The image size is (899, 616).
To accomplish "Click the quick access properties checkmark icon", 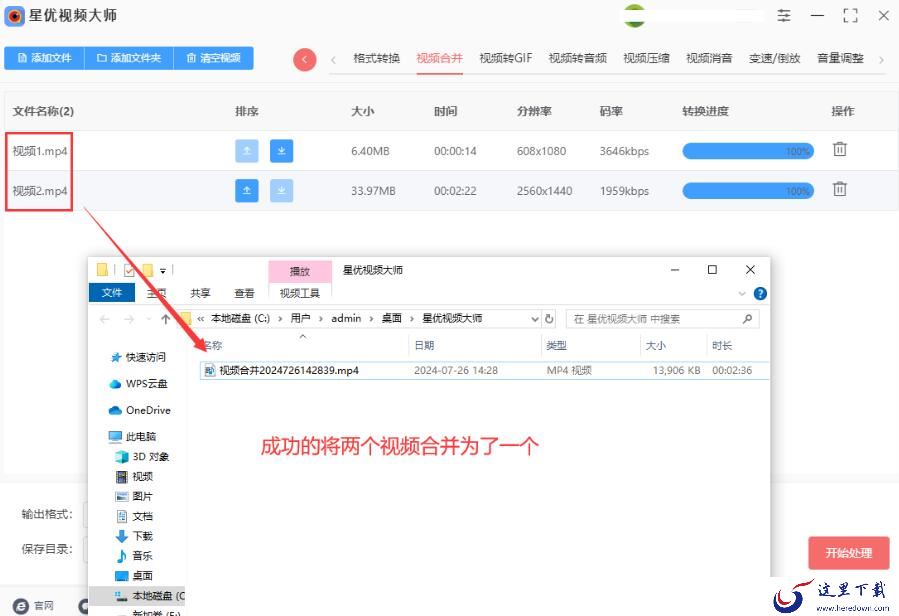I will (x=129, y=270).
